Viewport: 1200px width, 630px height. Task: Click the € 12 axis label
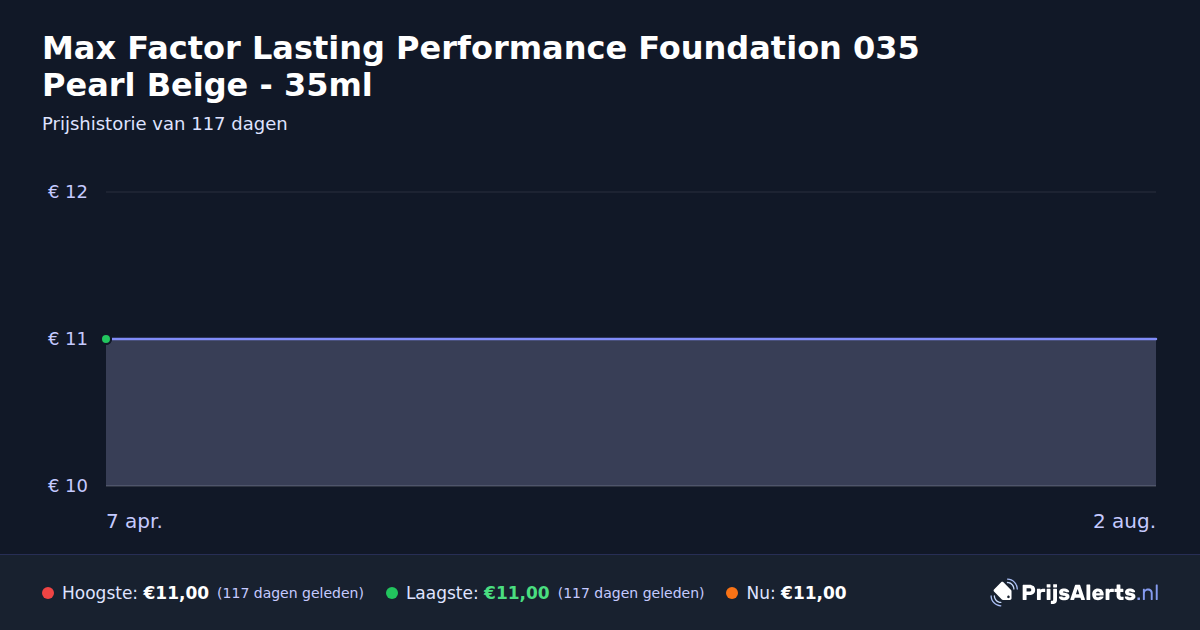pyautogui.click(x=68, y=192)
